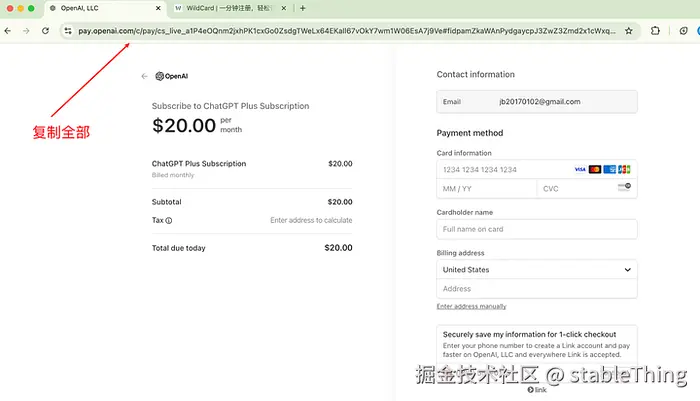Click the billing Address field
The image size is (700, 401).
pos(537,289)
